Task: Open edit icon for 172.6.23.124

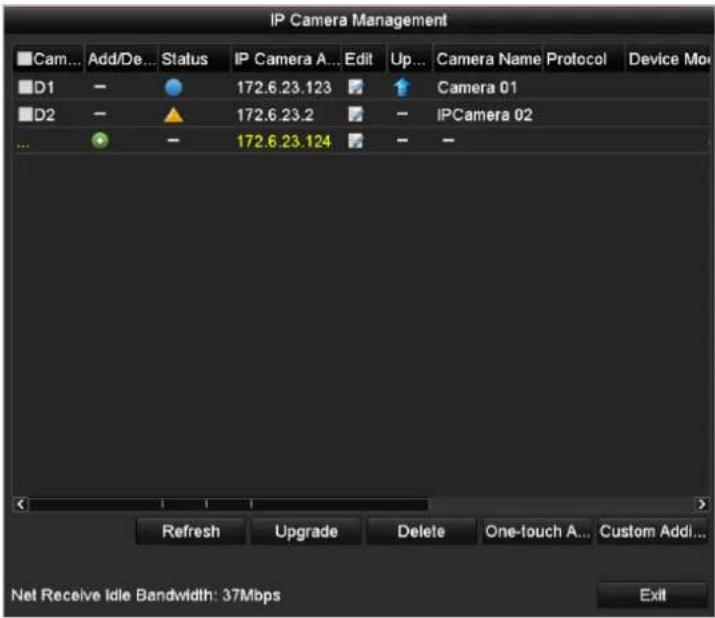Action: tap(356, 141)
